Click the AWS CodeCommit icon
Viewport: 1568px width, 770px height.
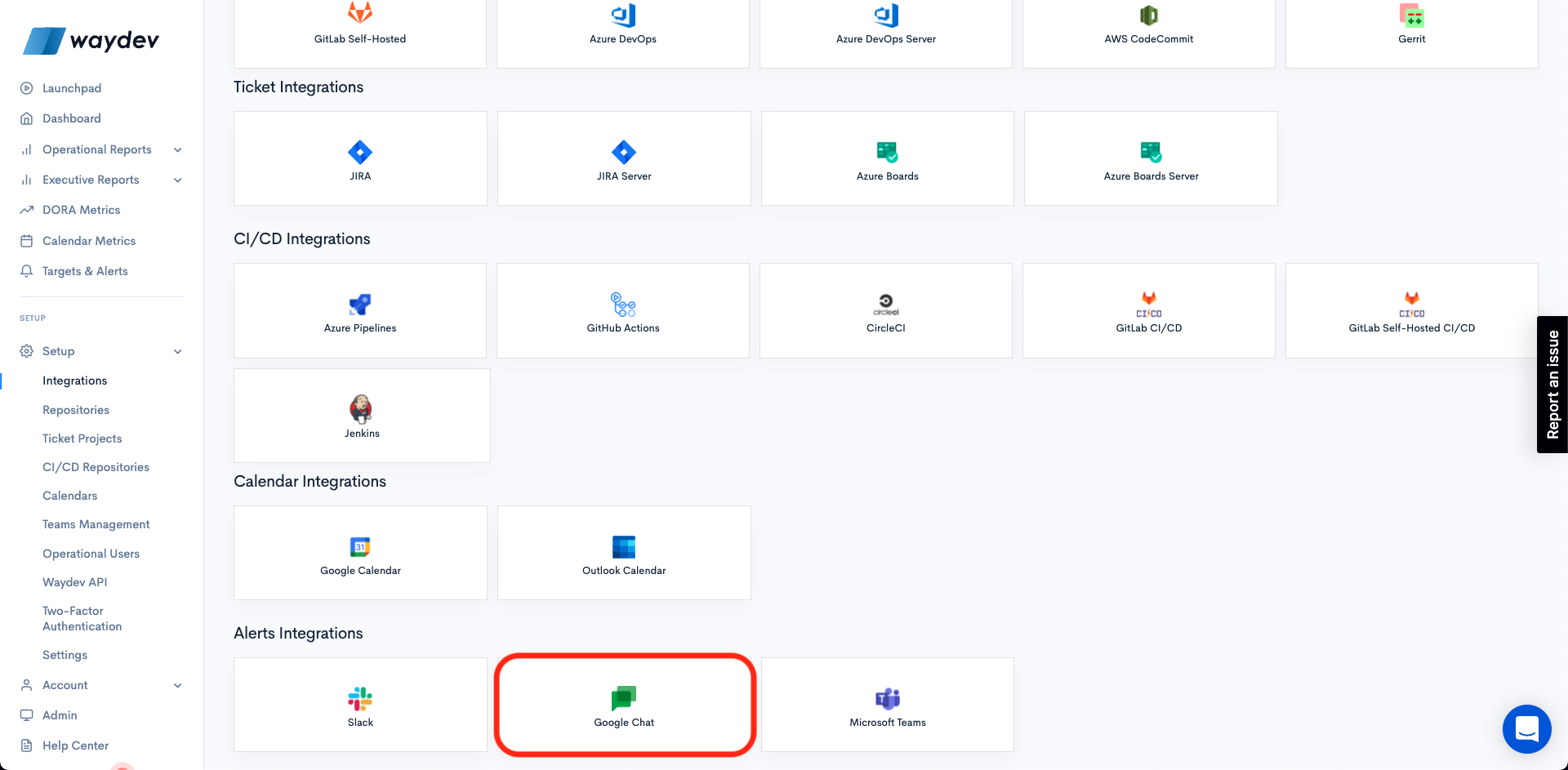(x=1149, y=15)
